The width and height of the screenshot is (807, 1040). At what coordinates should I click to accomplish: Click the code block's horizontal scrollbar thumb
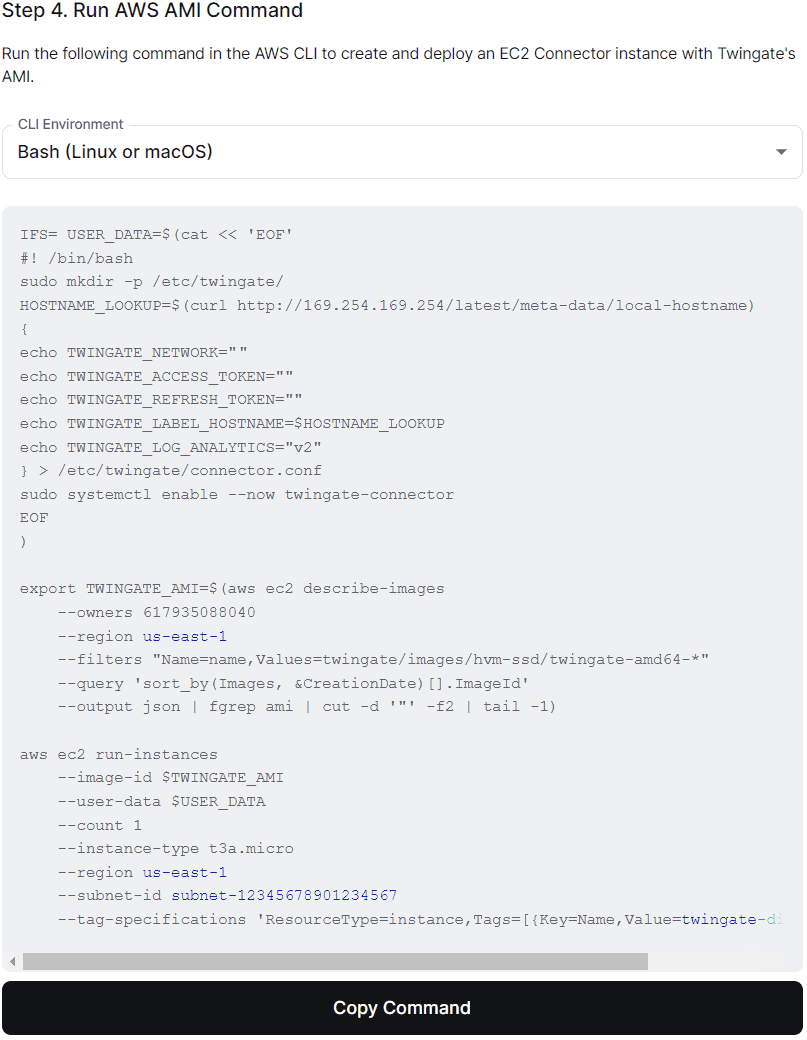click(x=335, y=961)
